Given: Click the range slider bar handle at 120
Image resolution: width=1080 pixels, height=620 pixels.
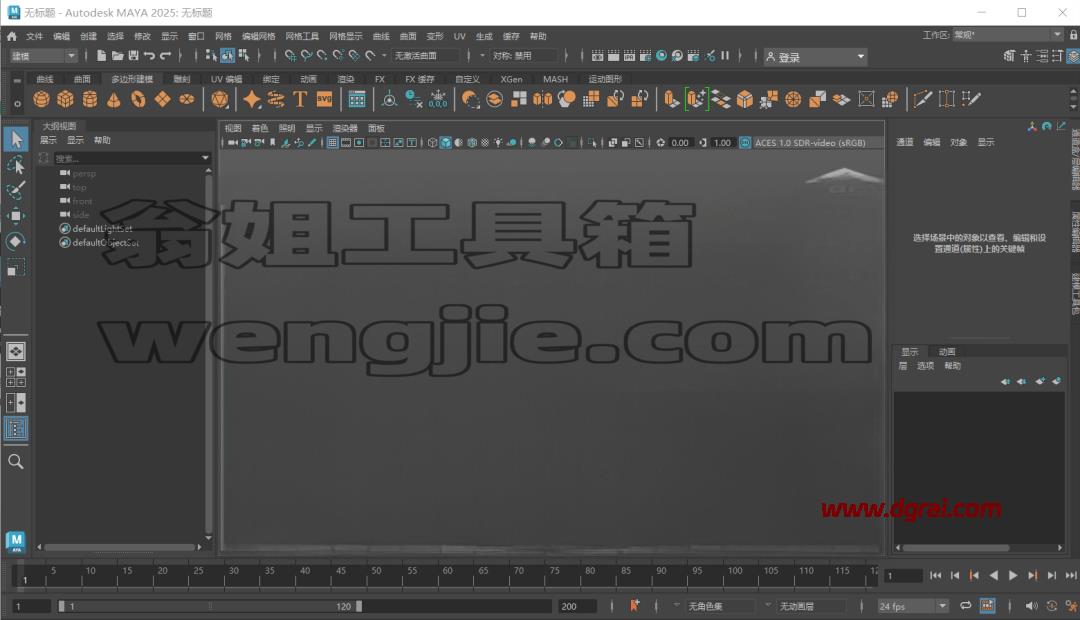Looking at the screenshot, I should point(359,606).
